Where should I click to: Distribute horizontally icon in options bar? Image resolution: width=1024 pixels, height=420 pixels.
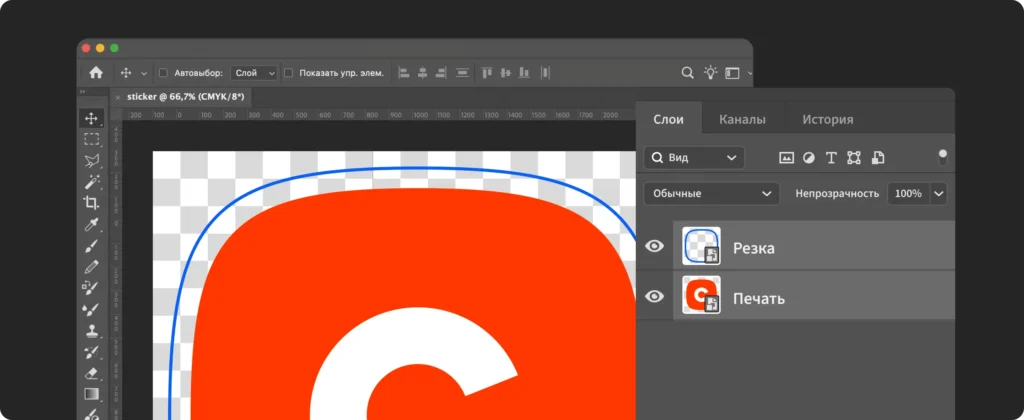(x=545, y=73)
